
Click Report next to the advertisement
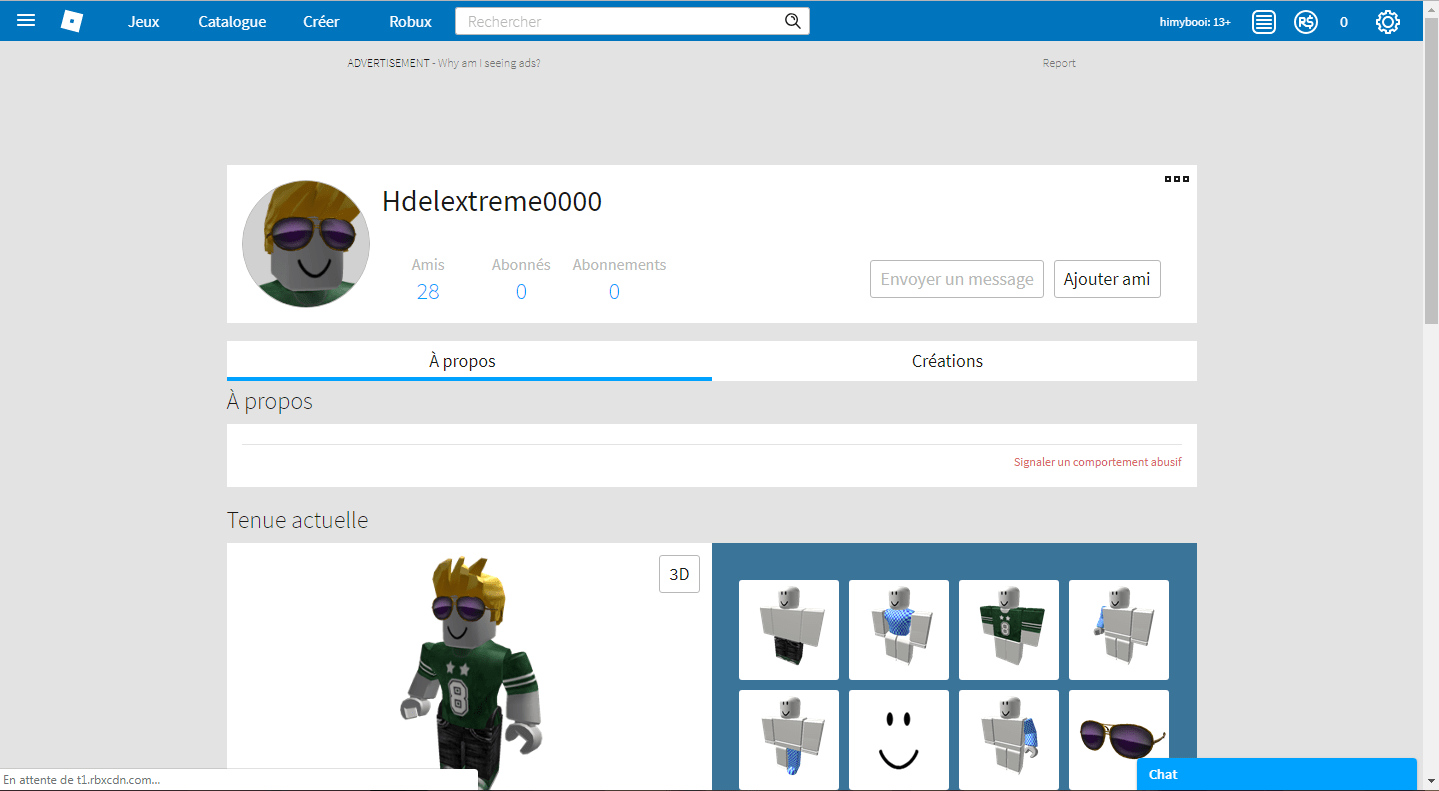coord(1058,62)
